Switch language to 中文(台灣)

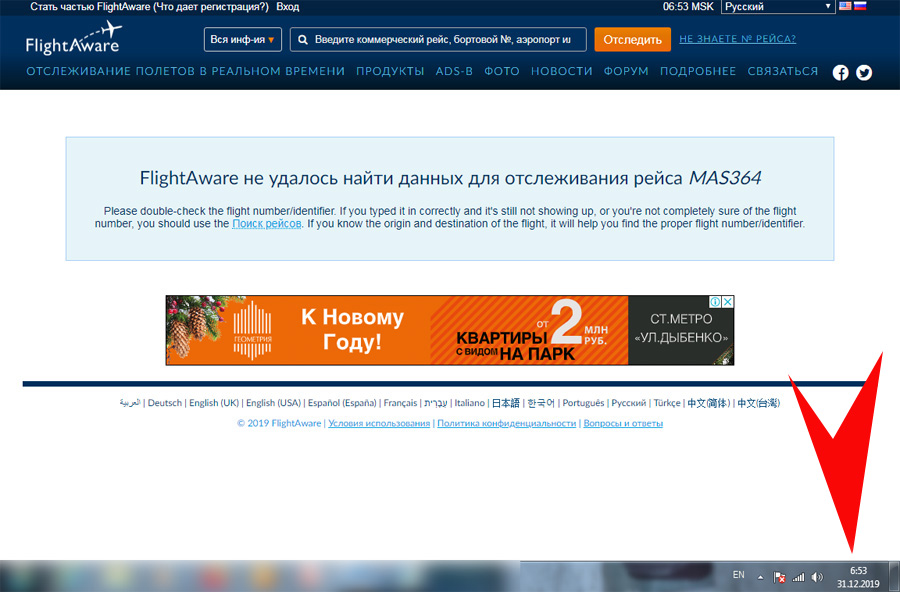tap(758, 403)
